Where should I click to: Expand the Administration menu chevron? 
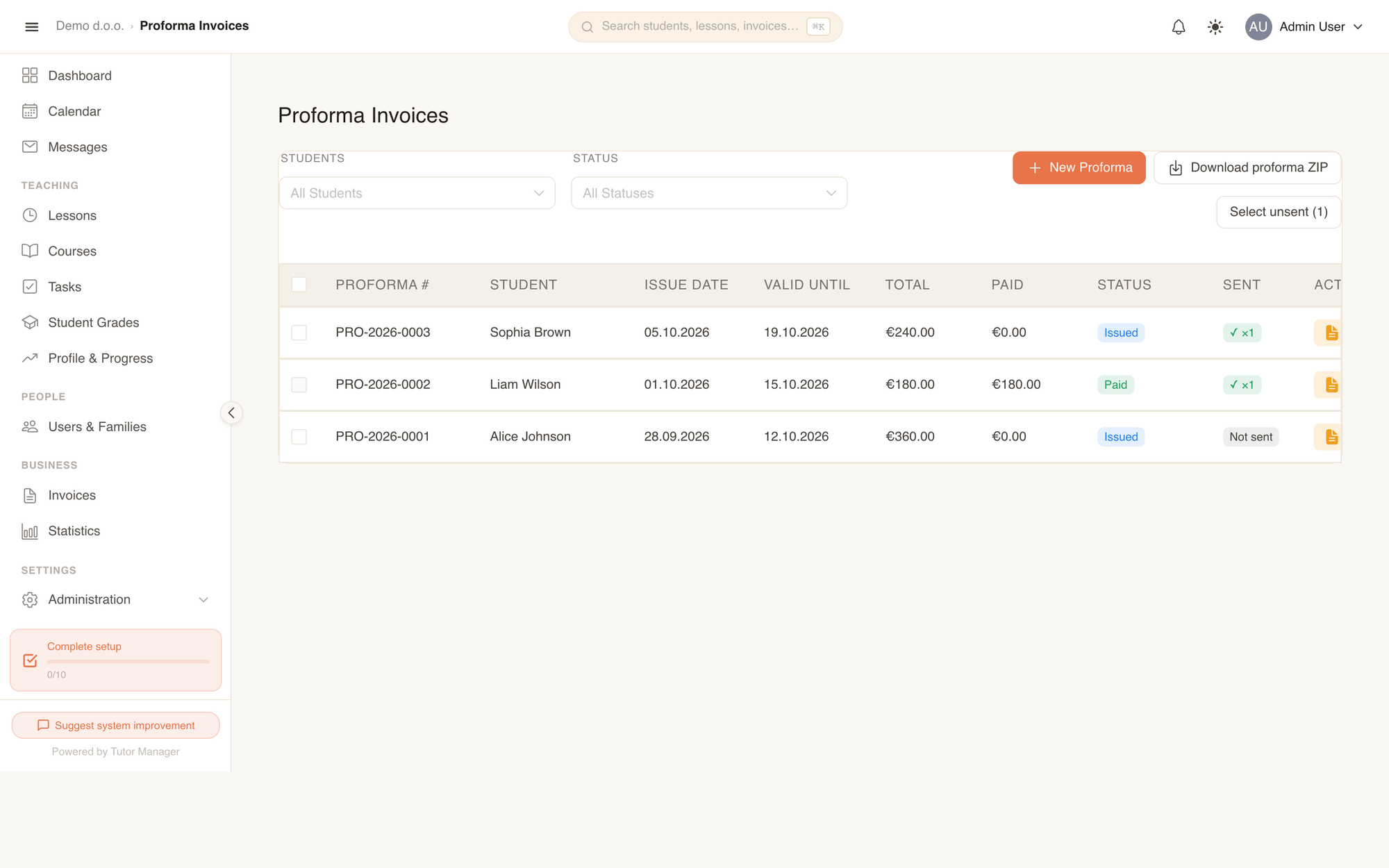[x=203, y=599]
